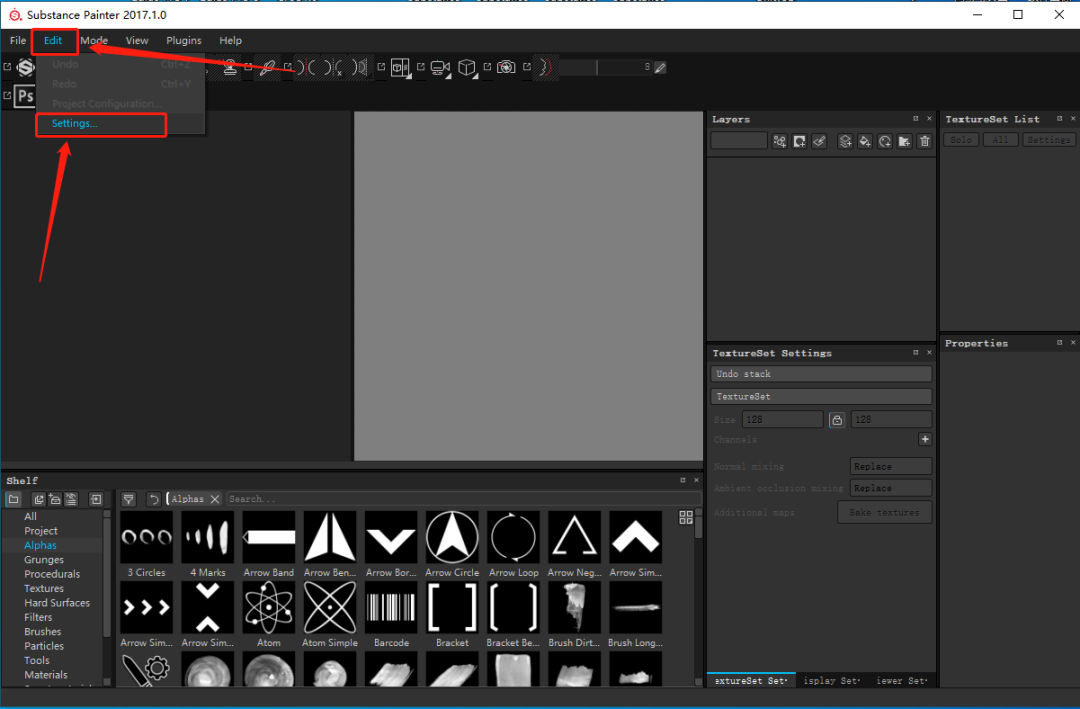Open Normal mixing Replace dropdown
The width and height of the screenshot is (1080, 709).
(891, 466)
